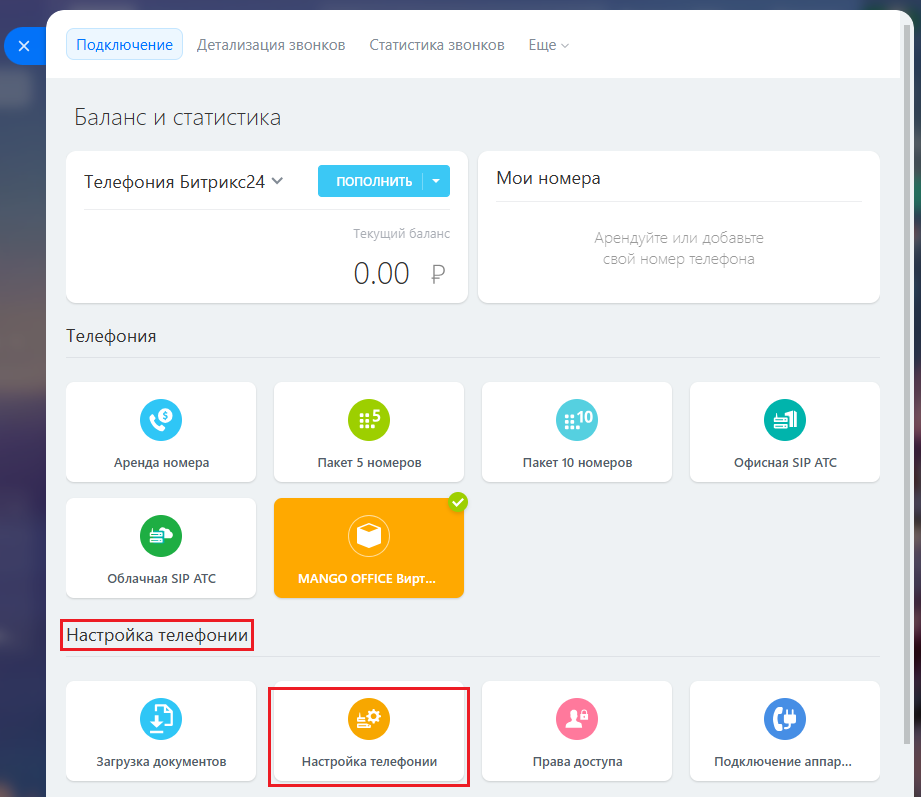Click the green checkmark badge on MANGO OFFICE
921x797 pixels.
click(458, 502)
